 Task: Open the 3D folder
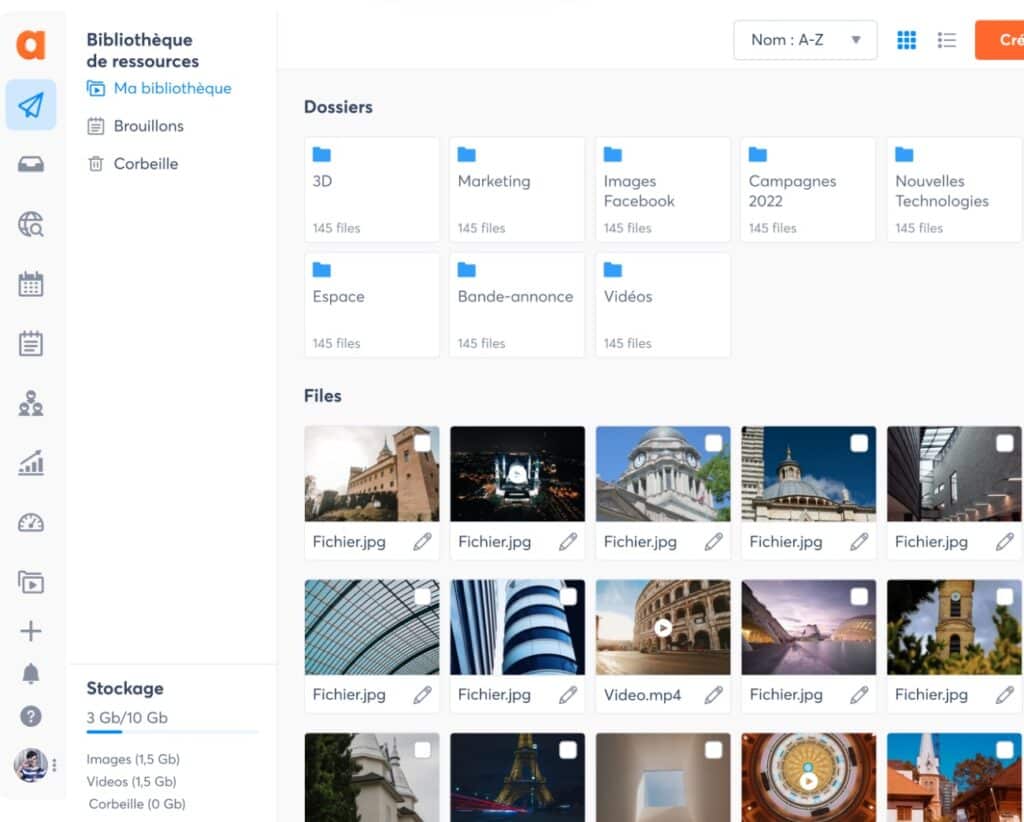point(372,189)
